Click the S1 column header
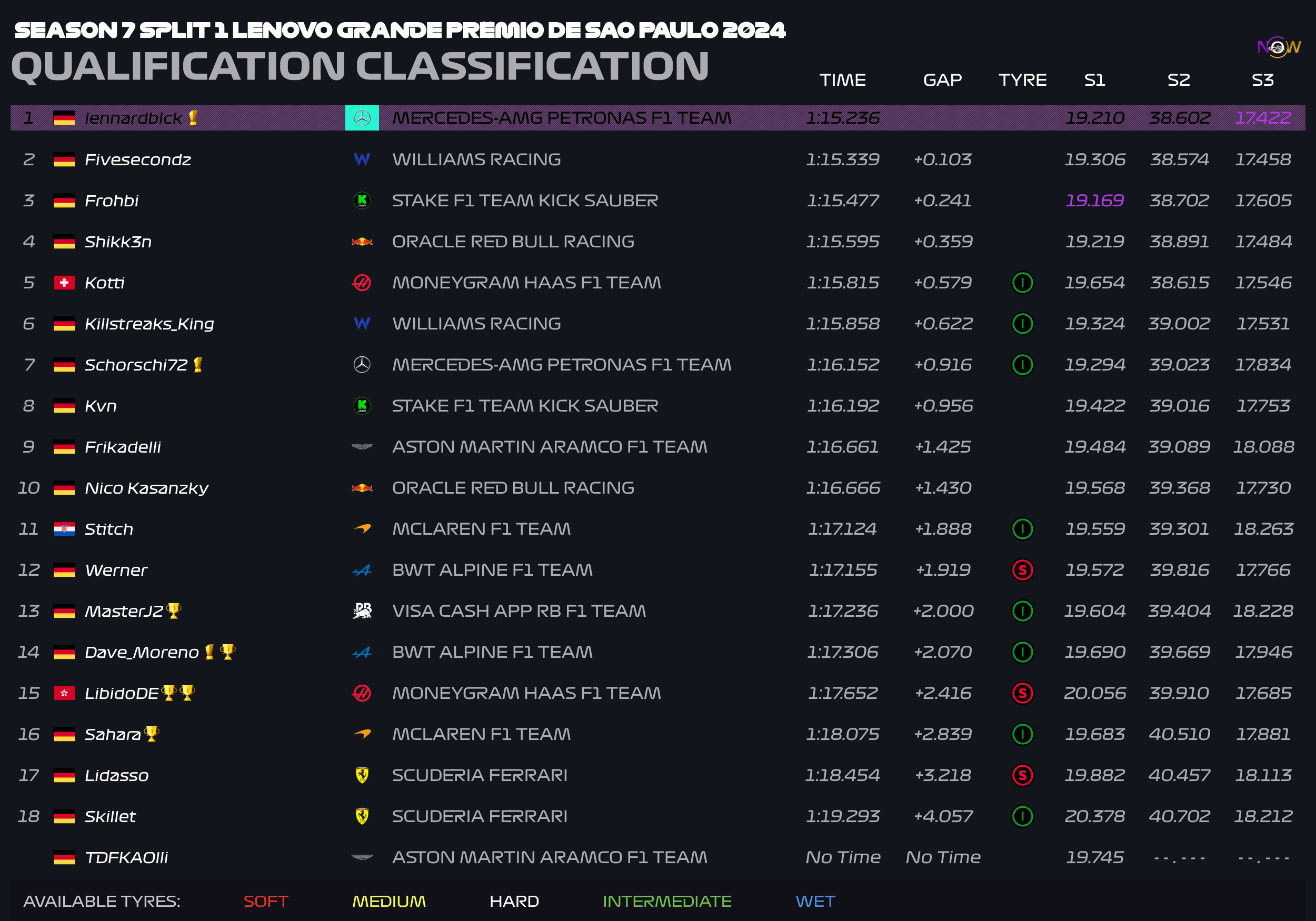This screenshot has width=1316, height=921. click(x=1095, y=79)
